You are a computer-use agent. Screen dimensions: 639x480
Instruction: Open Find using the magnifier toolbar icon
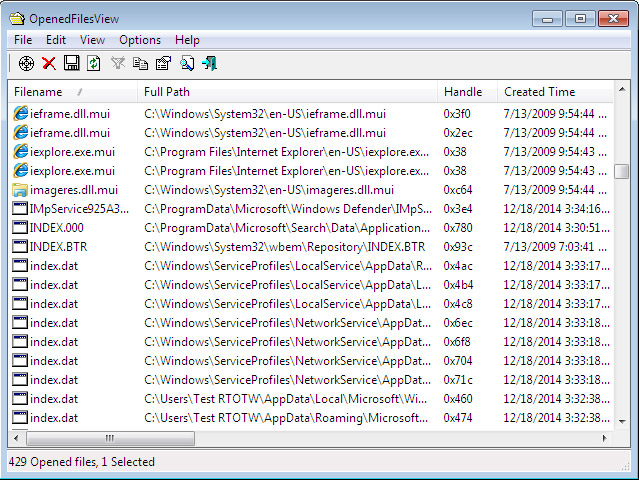coord(187,64)
